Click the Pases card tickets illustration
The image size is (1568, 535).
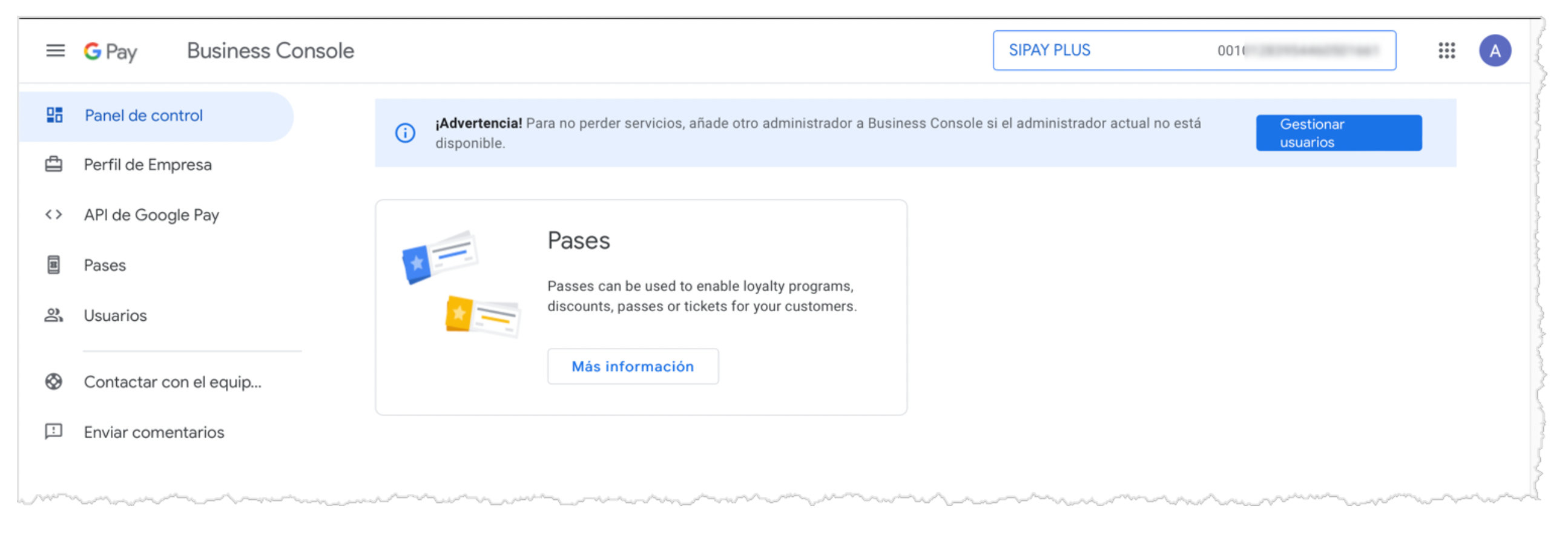click(461, 284)
